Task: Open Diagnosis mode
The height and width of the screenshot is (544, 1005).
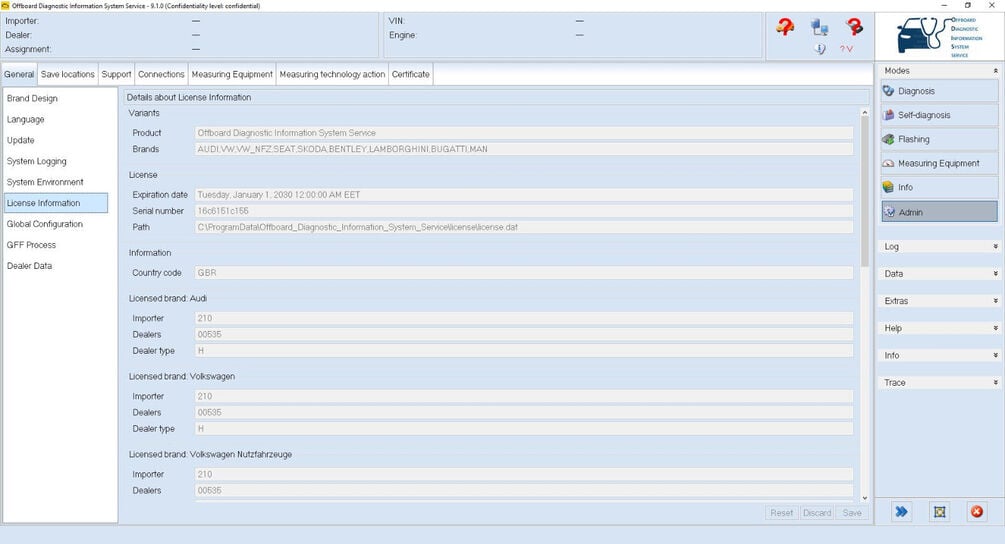Action: click(940, 91)
